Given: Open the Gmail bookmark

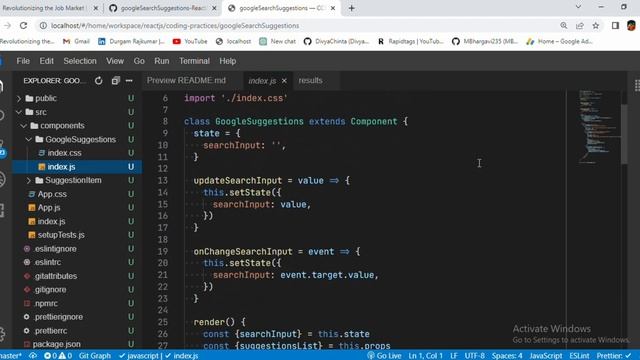Looking at the screenshot, I should tap(76, 41).
